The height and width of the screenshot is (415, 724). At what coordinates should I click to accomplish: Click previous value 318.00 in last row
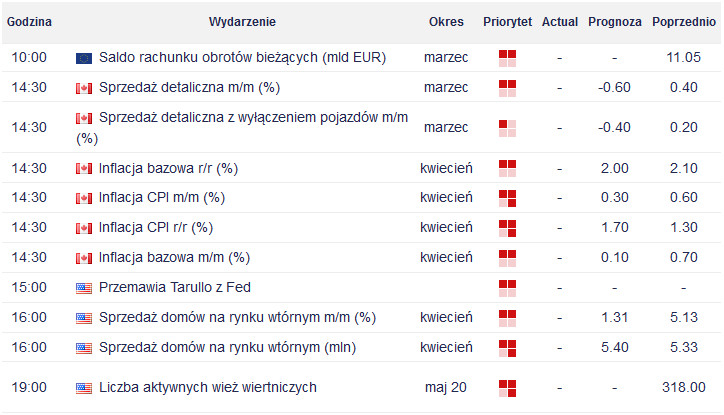(x=684, y=387)
